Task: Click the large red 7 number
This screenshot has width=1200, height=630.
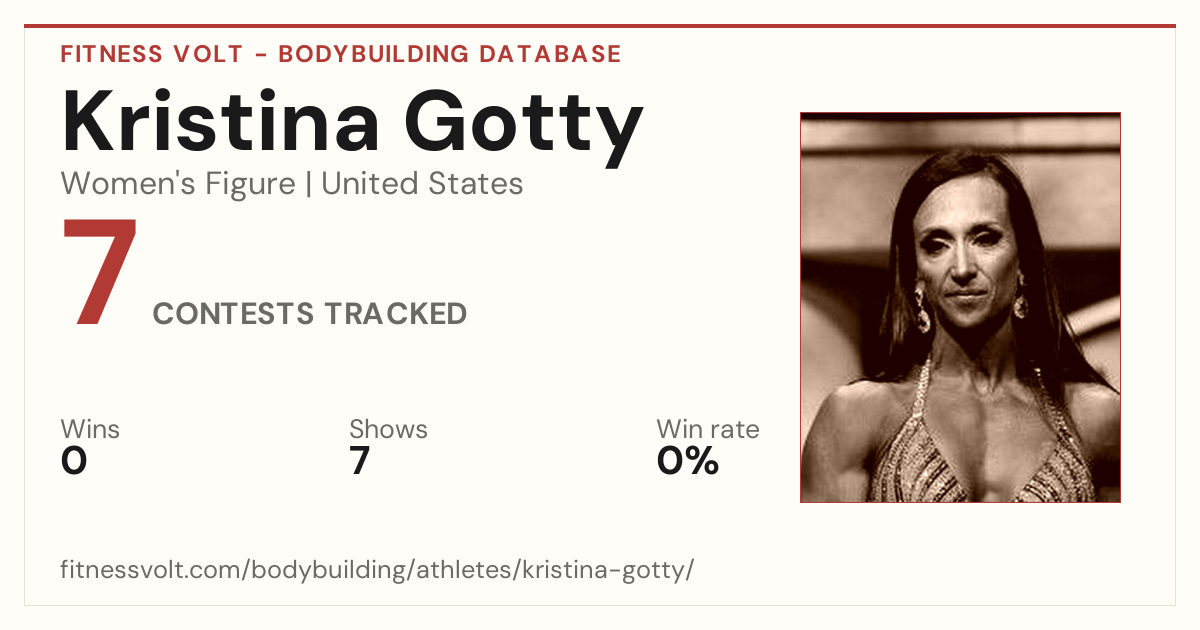Action: tap(100, 272)
